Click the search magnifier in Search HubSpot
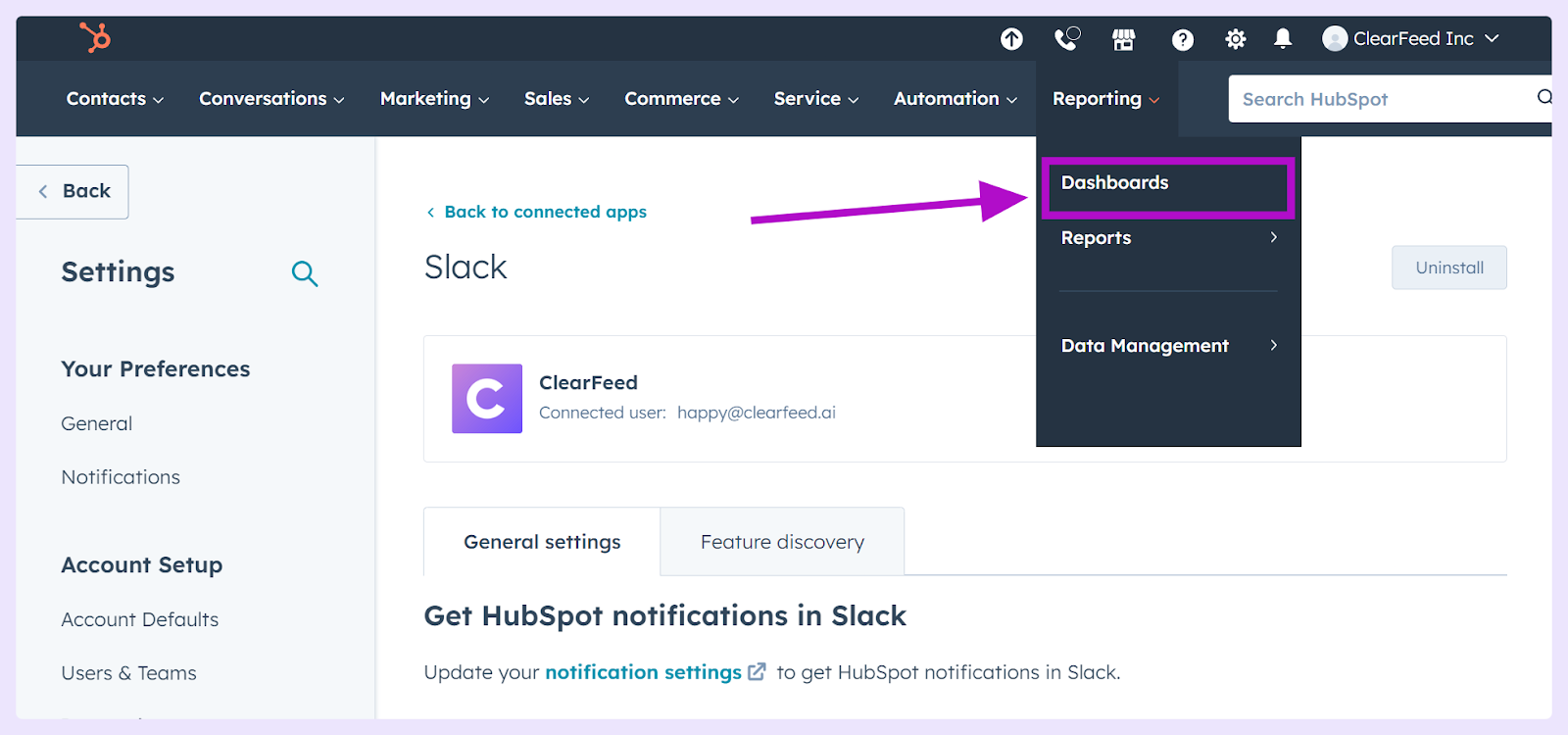The image size is (1568, 735). tap(1544, 97)
